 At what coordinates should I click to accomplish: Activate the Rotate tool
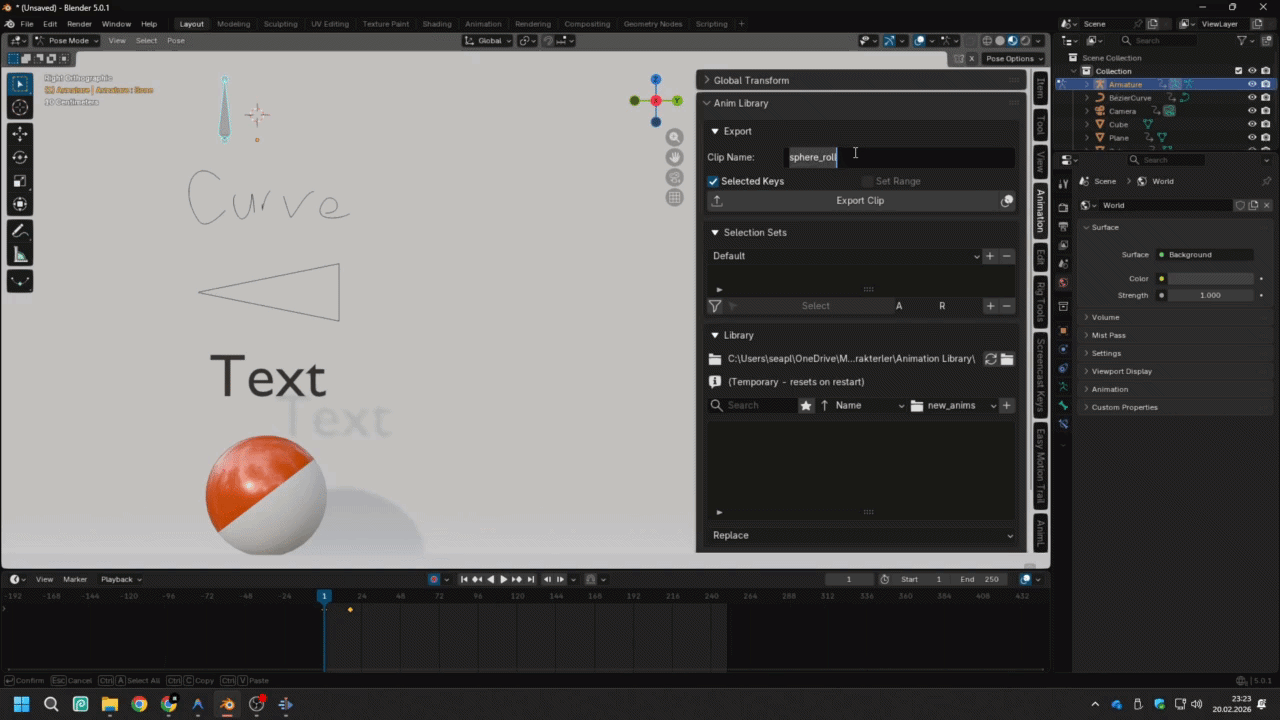coord(20,158)
